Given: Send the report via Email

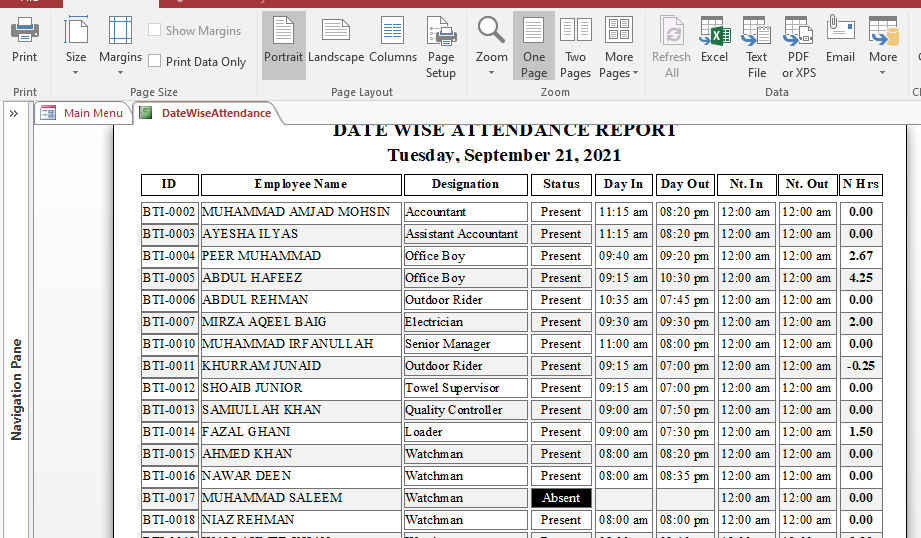Looking at the screenshot, I should tap(841, 40).
